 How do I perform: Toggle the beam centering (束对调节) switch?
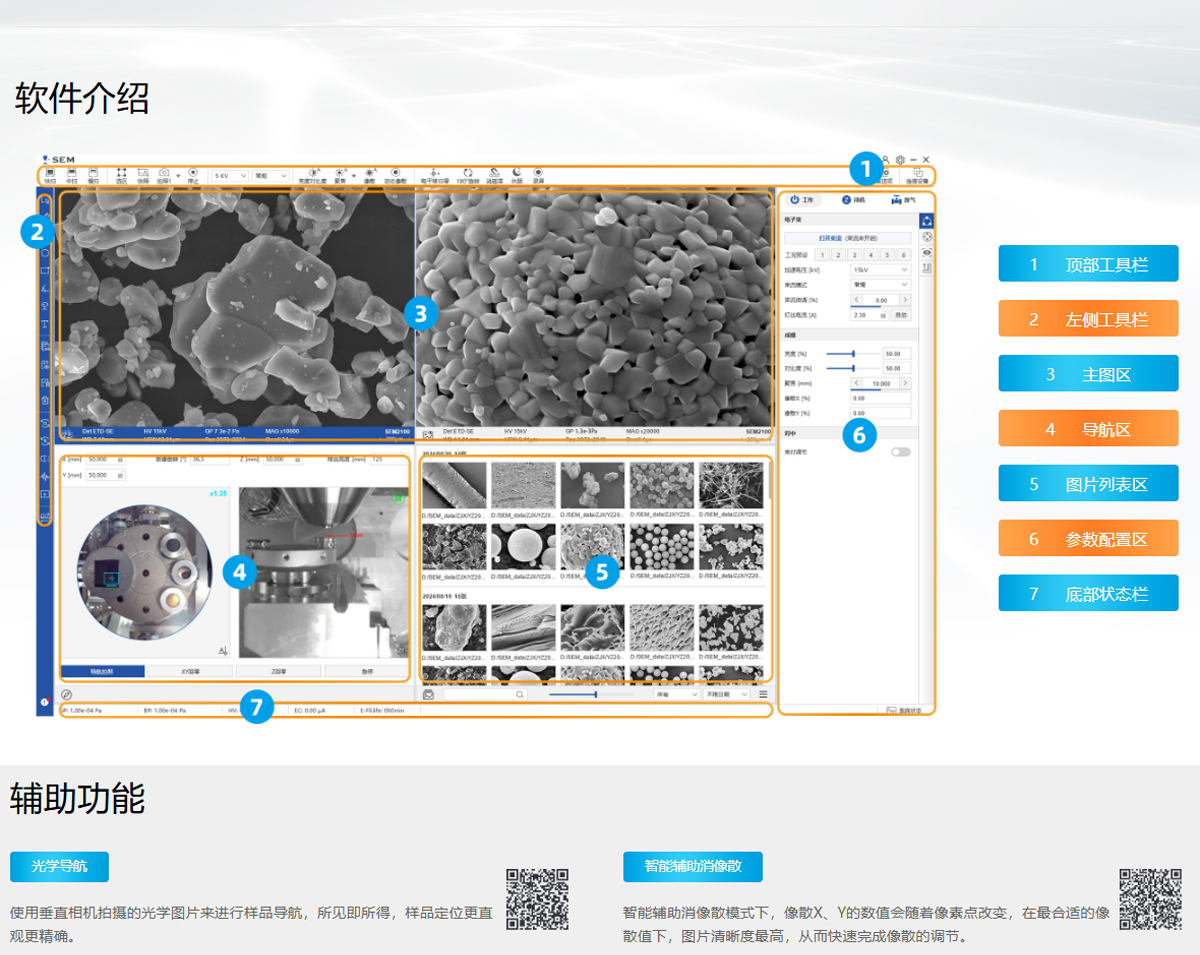pos(900,452)
